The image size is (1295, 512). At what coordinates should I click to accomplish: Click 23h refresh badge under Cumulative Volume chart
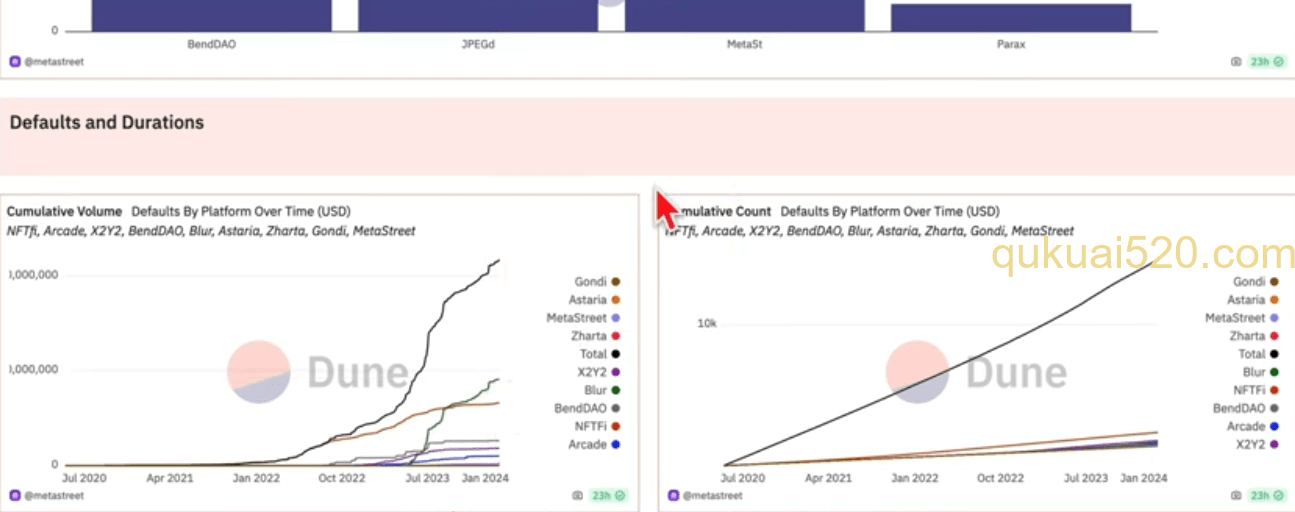click(608, 495)
